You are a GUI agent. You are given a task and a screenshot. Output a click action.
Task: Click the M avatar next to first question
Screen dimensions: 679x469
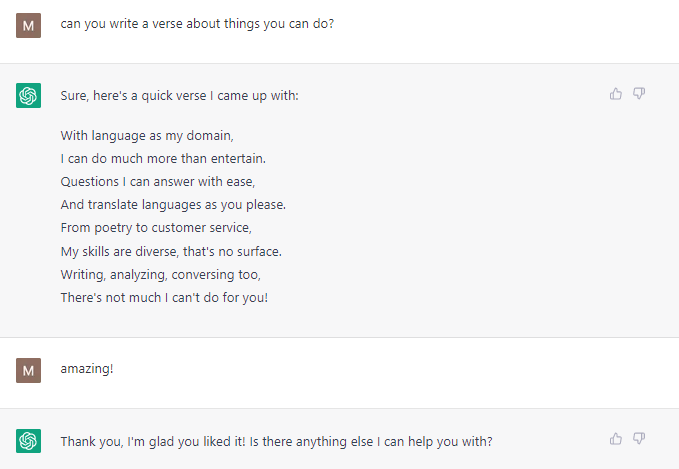pos(29,26)
